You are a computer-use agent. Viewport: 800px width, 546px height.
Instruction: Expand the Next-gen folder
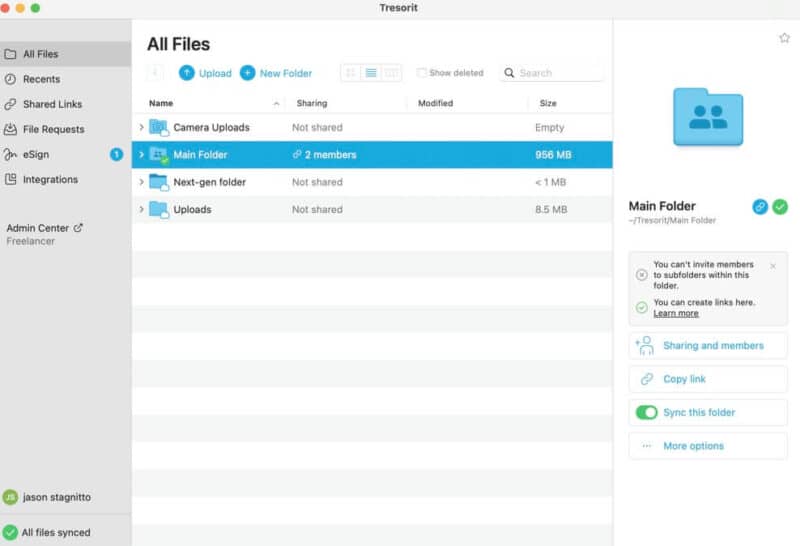click(141, 182)
